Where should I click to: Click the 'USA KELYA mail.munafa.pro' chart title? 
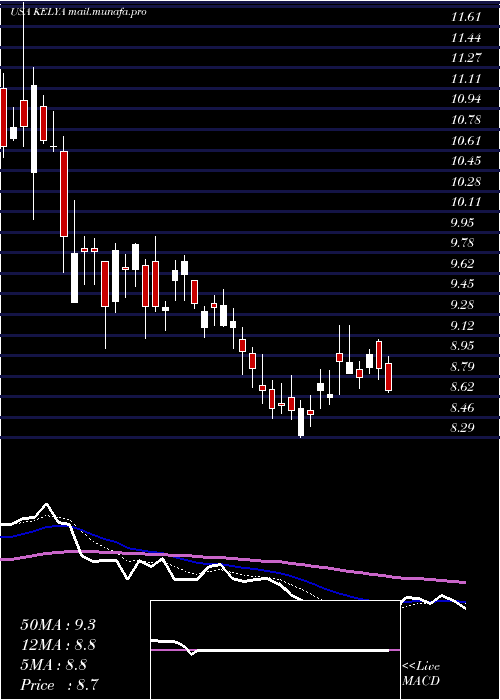[78, 12]
